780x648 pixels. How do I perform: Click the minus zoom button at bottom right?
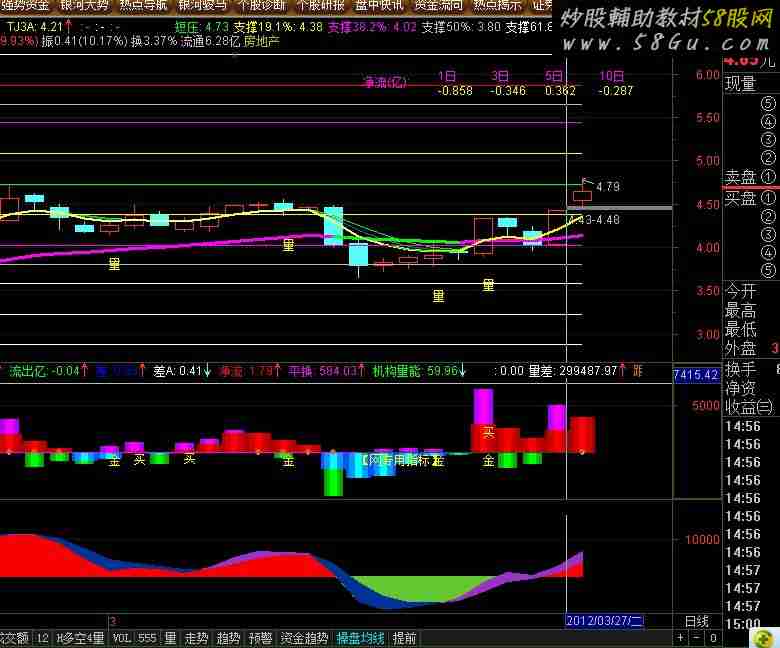[697, 638]
